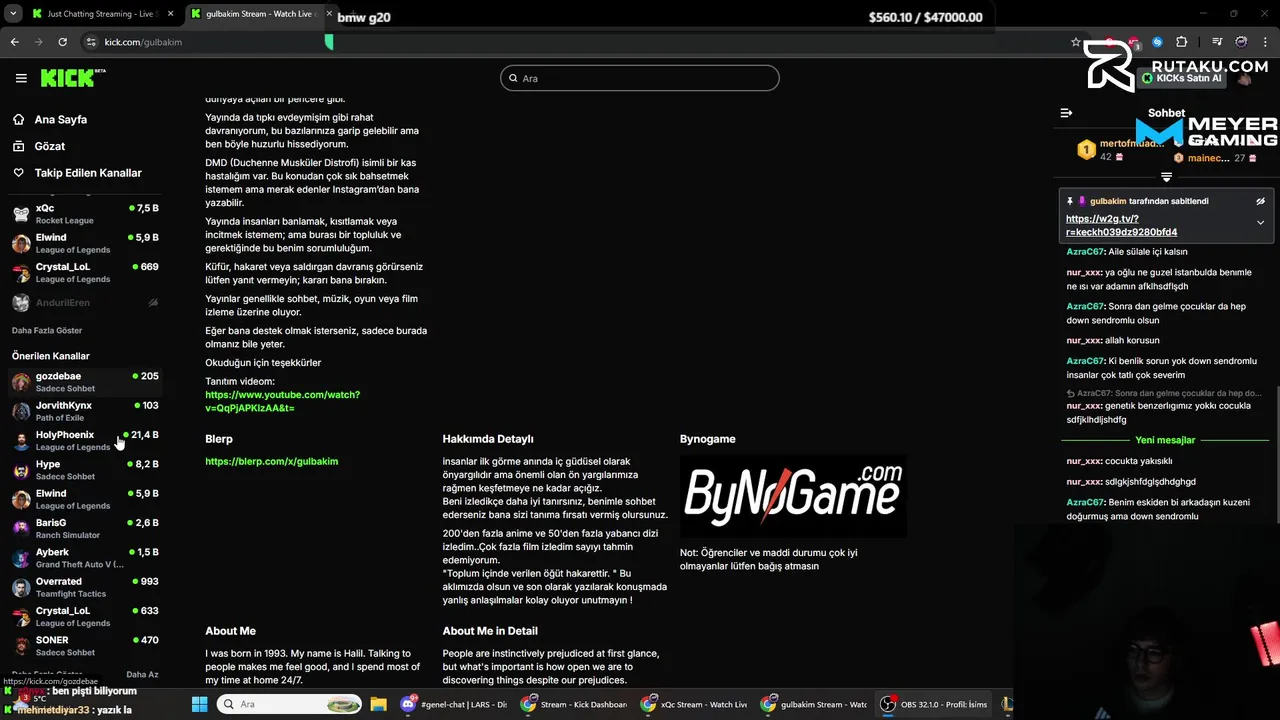
Task: Click the kick.com/gulbakim address bar
Action: click(x=575, y=42)
